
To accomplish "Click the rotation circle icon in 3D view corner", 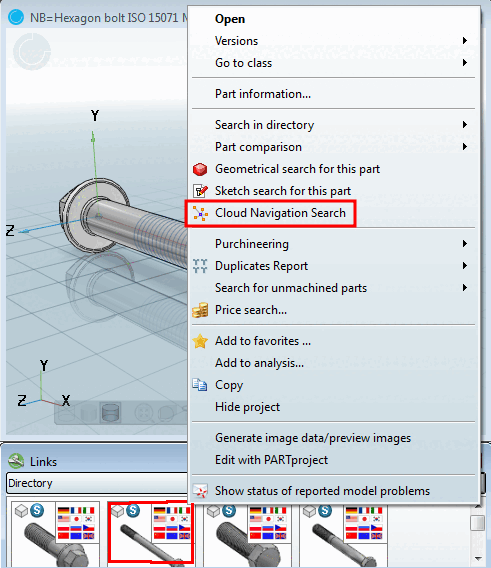I will pos(32,52).
